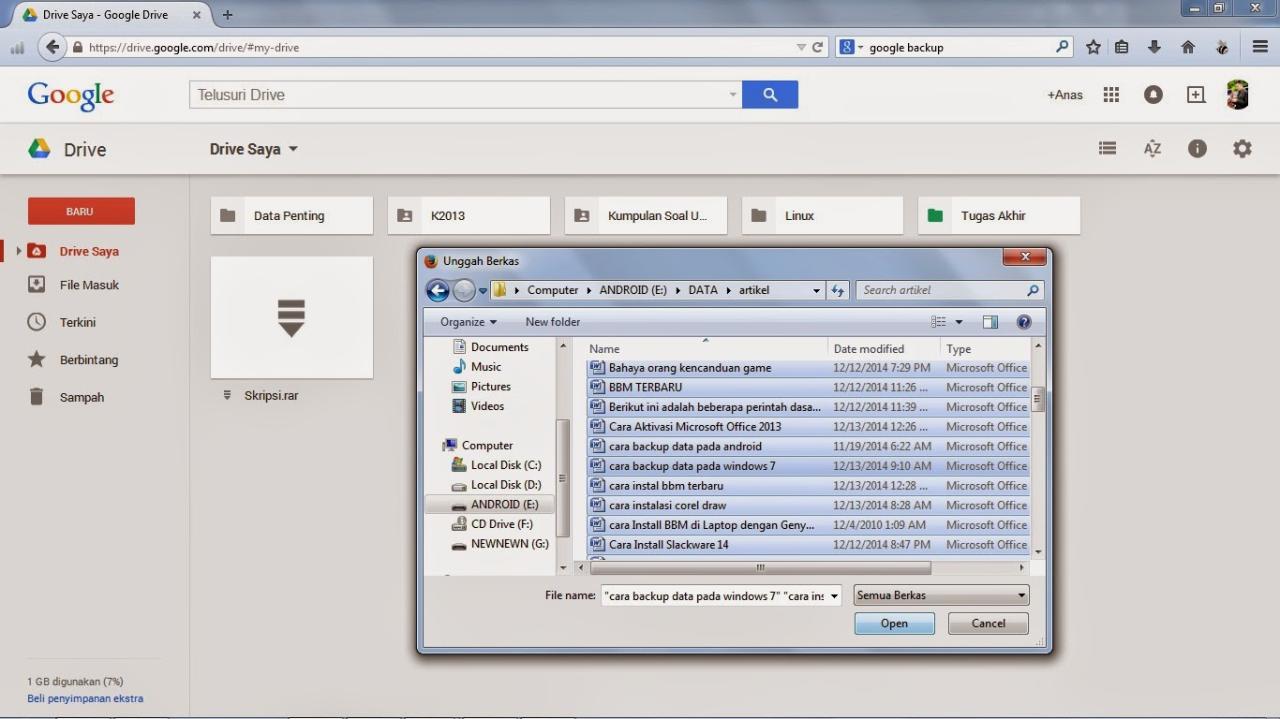This screenshot has height=719, width=1280.
Task: Open Berbintang in the sidebar
Action: point(88,359)
